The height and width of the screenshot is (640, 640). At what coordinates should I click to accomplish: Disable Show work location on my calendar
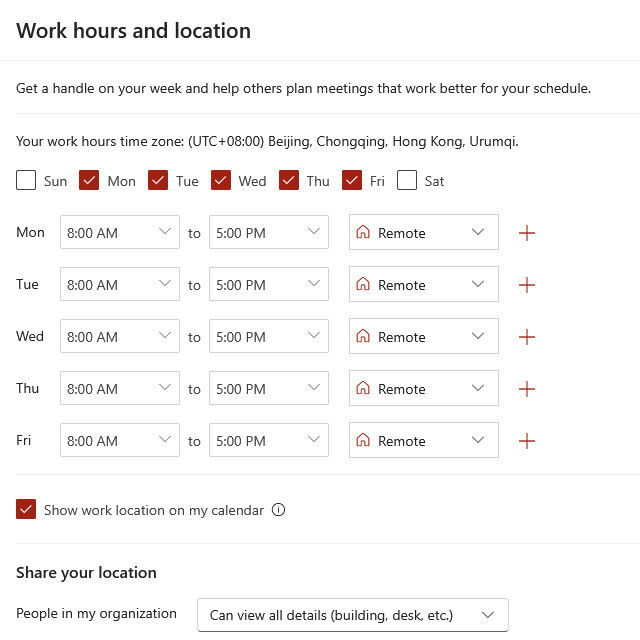click(x=27, y=510)
